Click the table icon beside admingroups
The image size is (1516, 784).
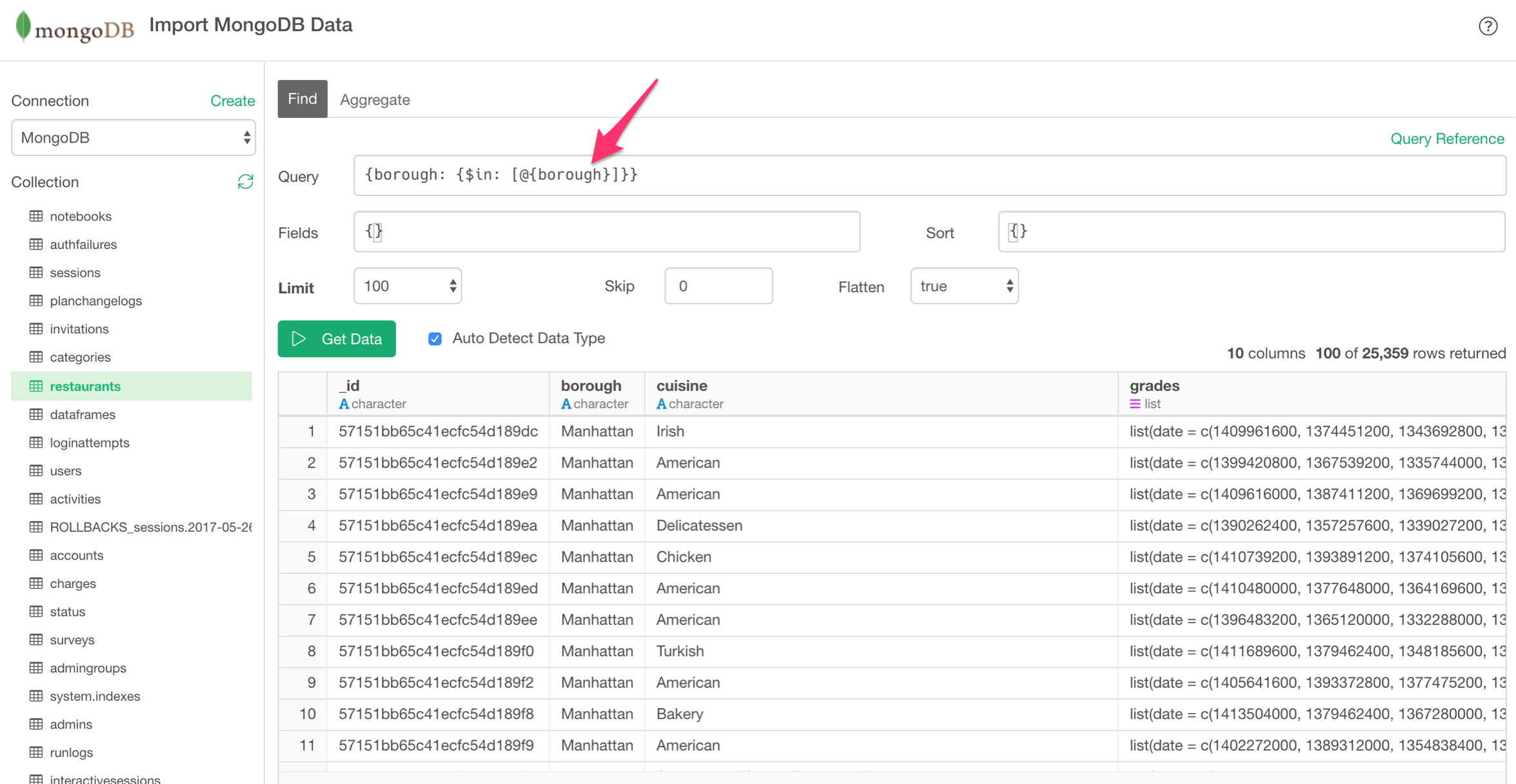click(36, 668)
